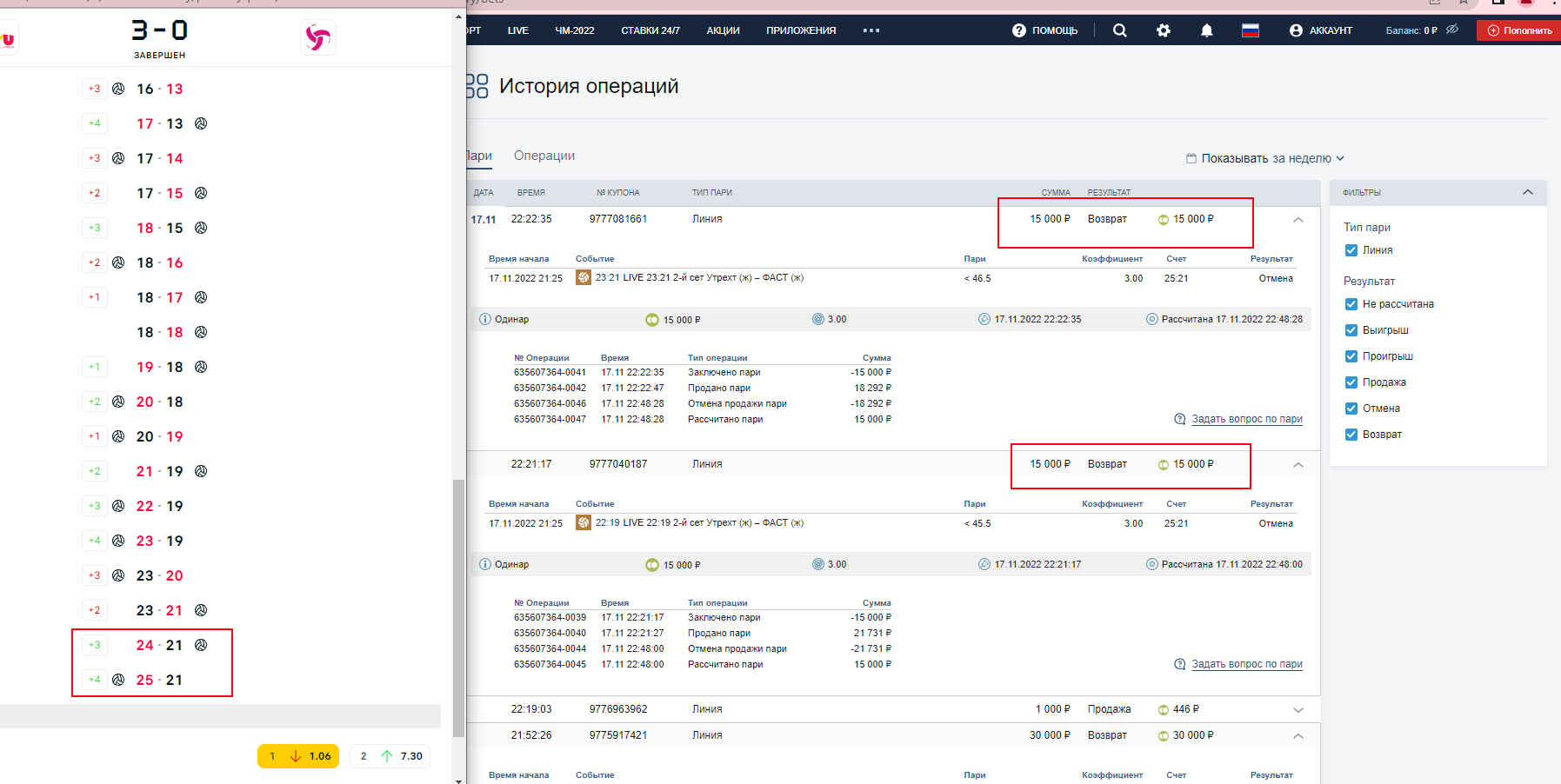Screen dimensions: 1561x784
Task: Open notifications bell icon
Action: [1206, 30]
